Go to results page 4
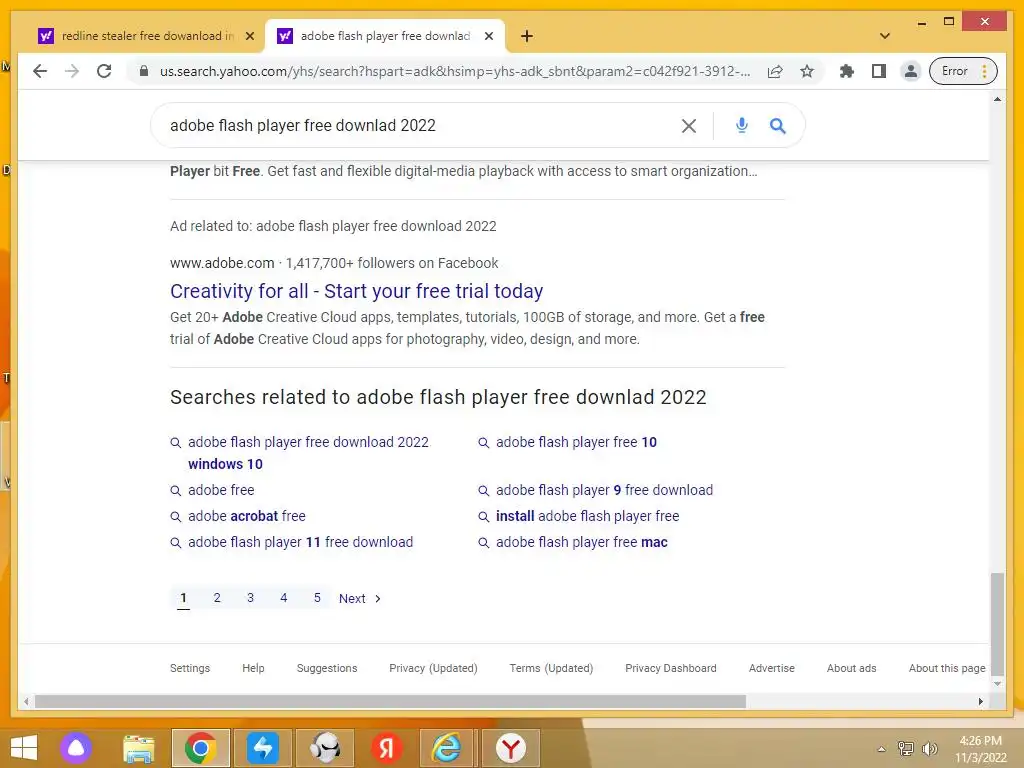 (x=283, y=598)
